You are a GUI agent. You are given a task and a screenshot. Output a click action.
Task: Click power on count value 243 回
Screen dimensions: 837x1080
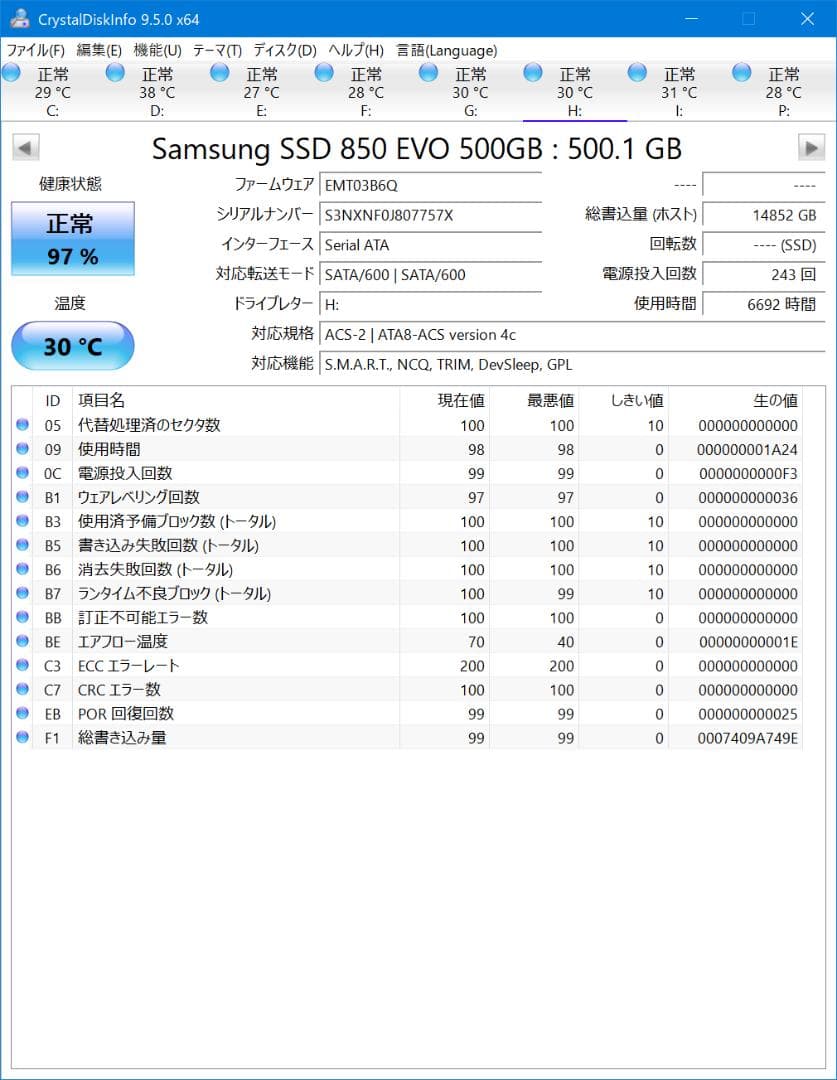[763, 275]
